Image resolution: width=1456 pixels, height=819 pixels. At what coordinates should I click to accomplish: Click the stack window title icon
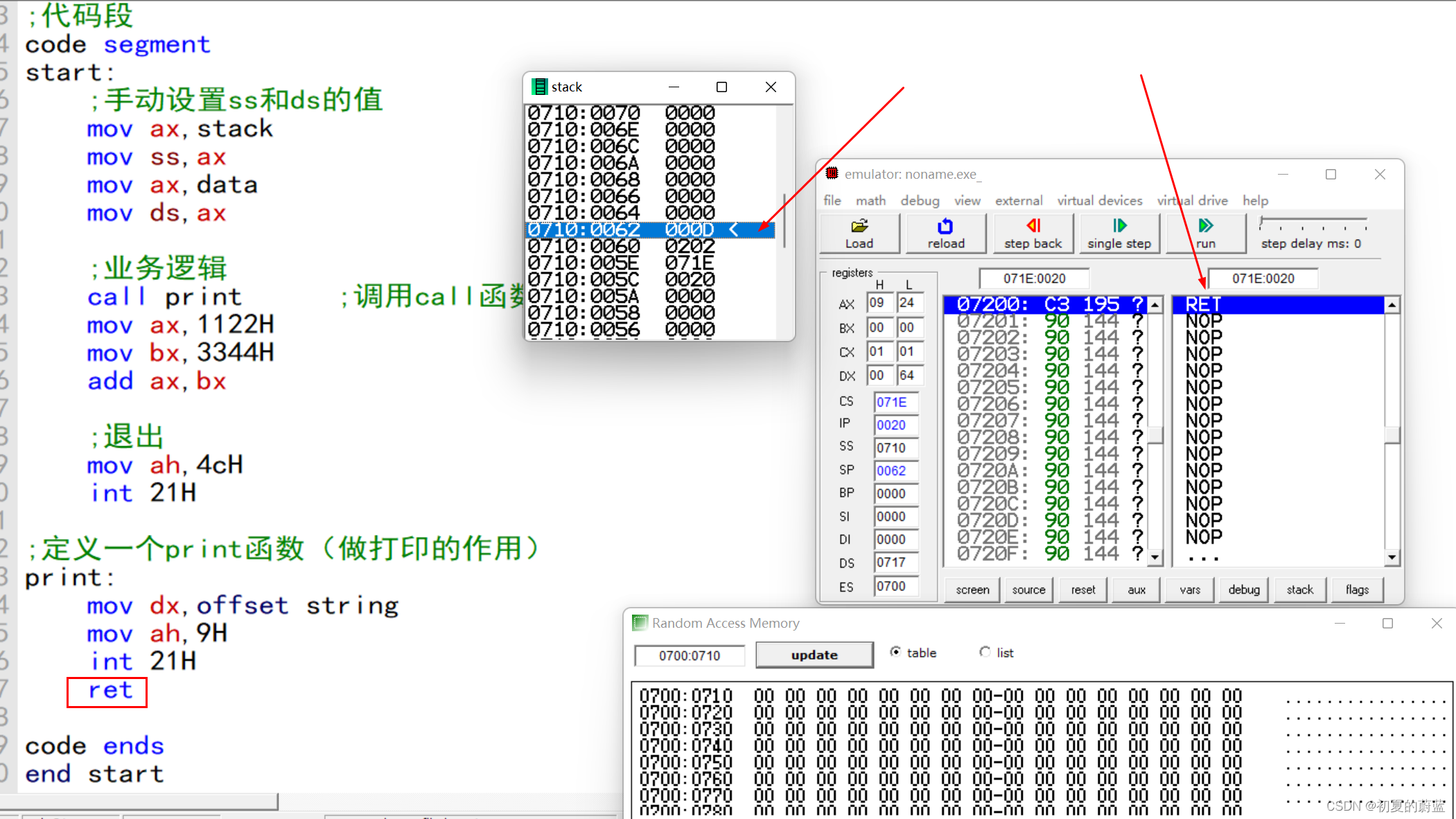[x=539, y=87]
